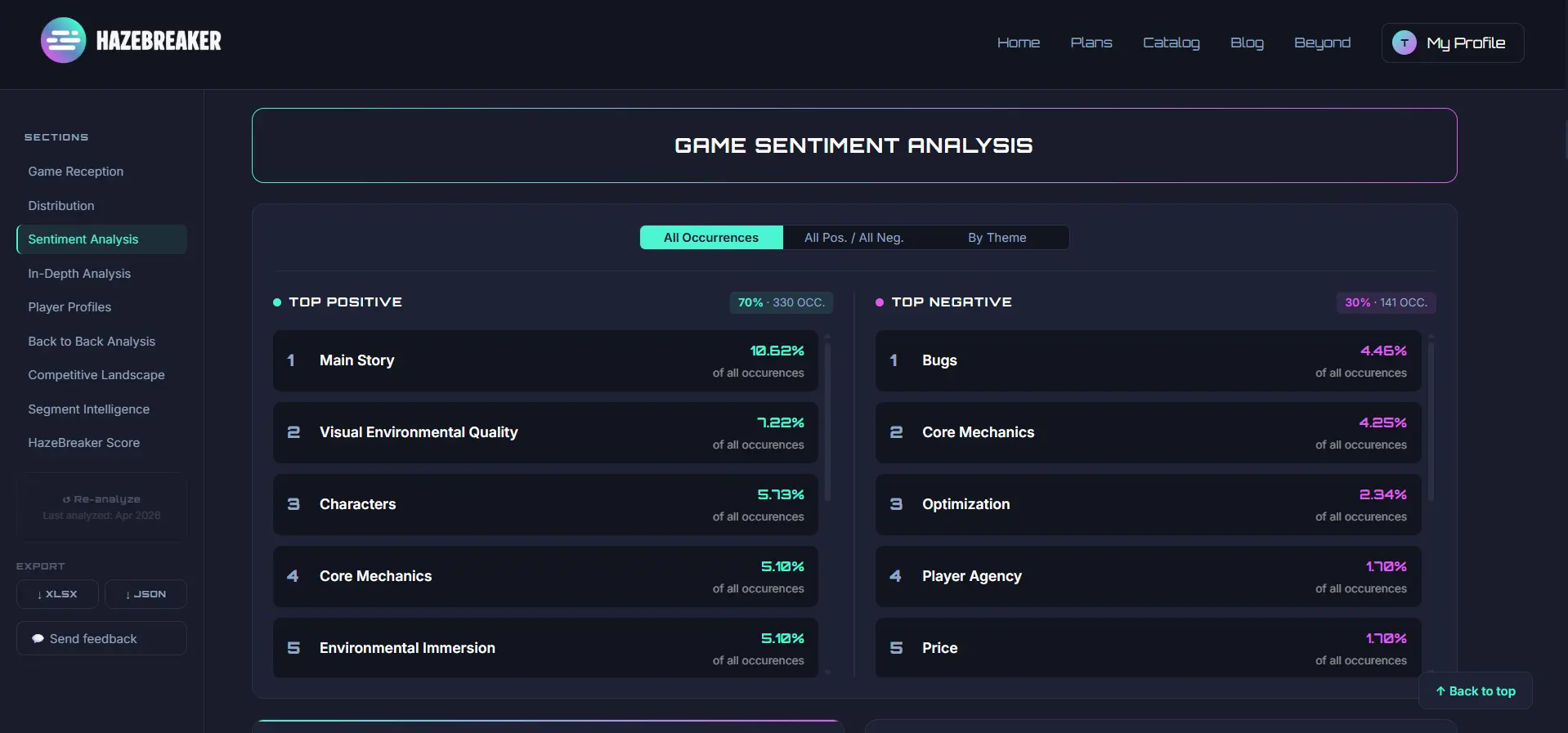Viewport: 1568px width, 733px height.
Task: Open the Beyond nav link
Action: [x=1322, y=42]
